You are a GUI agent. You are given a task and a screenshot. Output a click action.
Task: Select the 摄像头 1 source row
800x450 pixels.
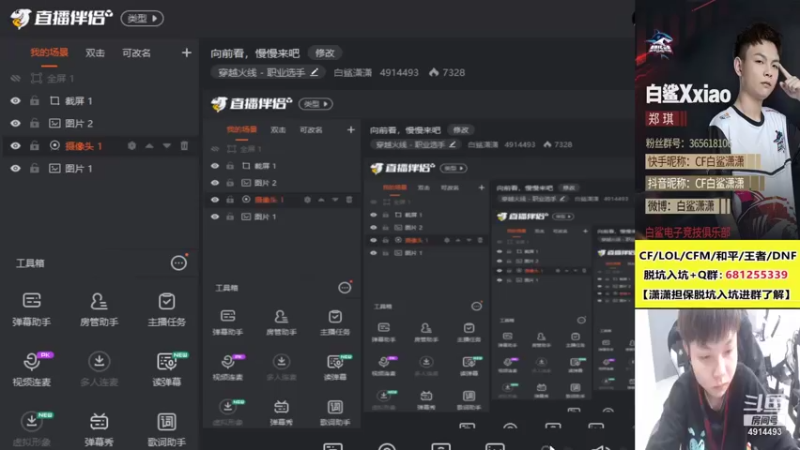pos(99,146)
